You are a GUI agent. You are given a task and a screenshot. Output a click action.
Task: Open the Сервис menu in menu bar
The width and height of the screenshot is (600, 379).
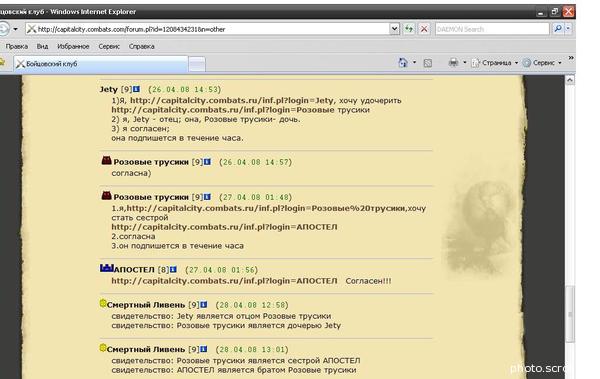[x=109, y=46]
